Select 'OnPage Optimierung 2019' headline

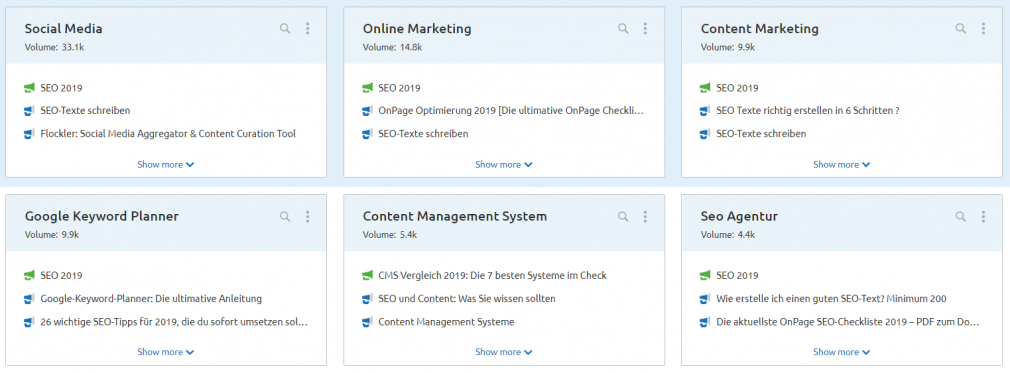511,111
